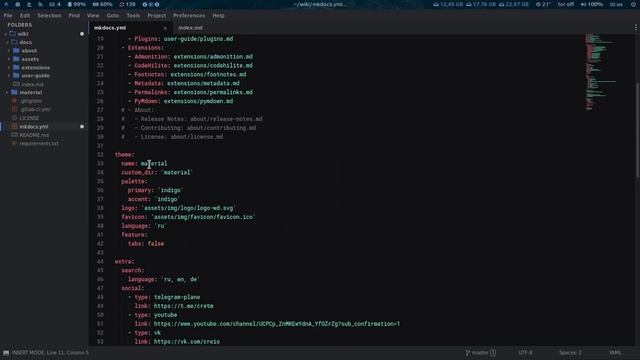Open README.md in the sidebar

pyautogui.click(x=34, y=135)
